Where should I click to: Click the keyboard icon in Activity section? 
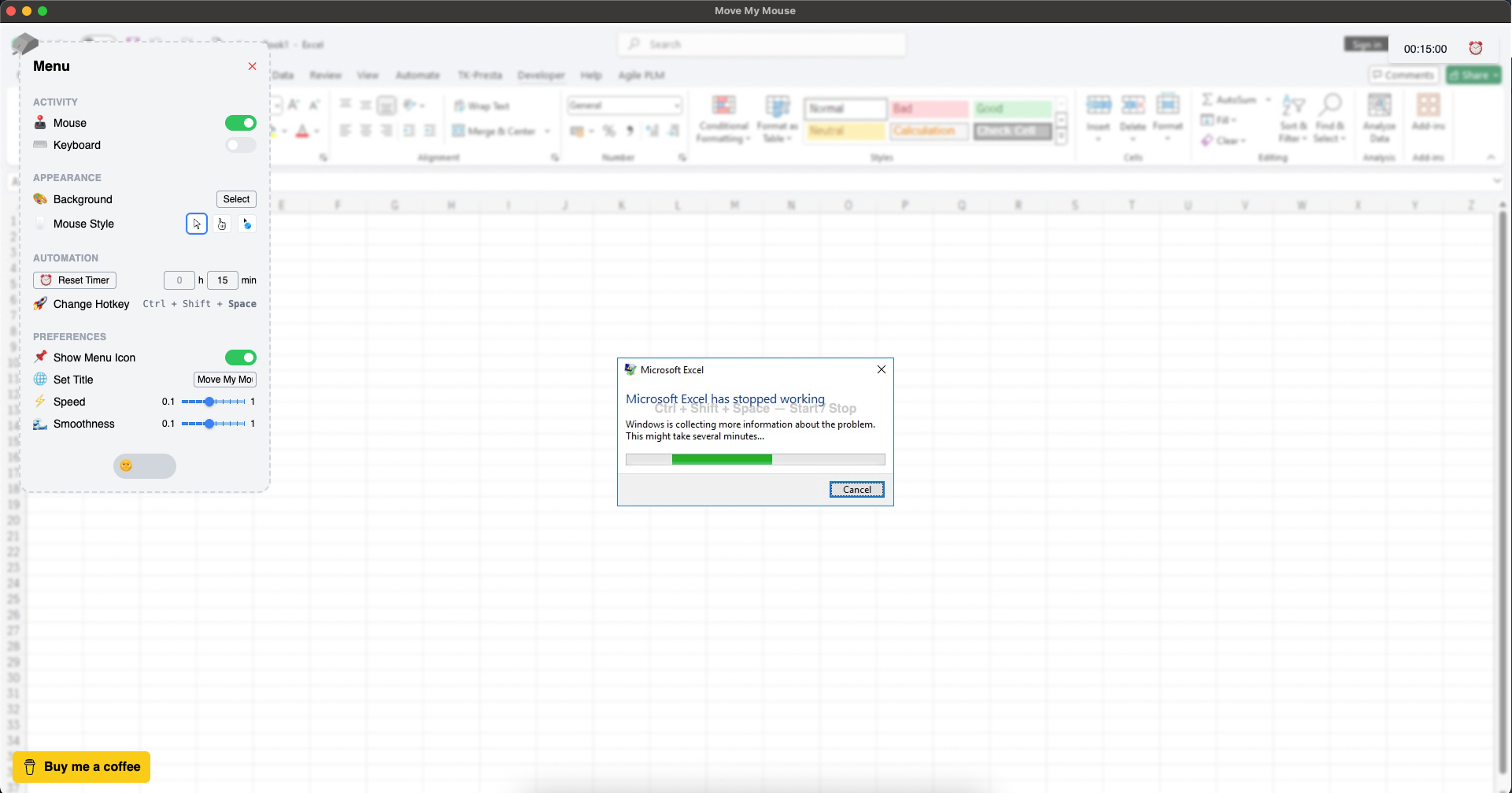coord(40,145)
